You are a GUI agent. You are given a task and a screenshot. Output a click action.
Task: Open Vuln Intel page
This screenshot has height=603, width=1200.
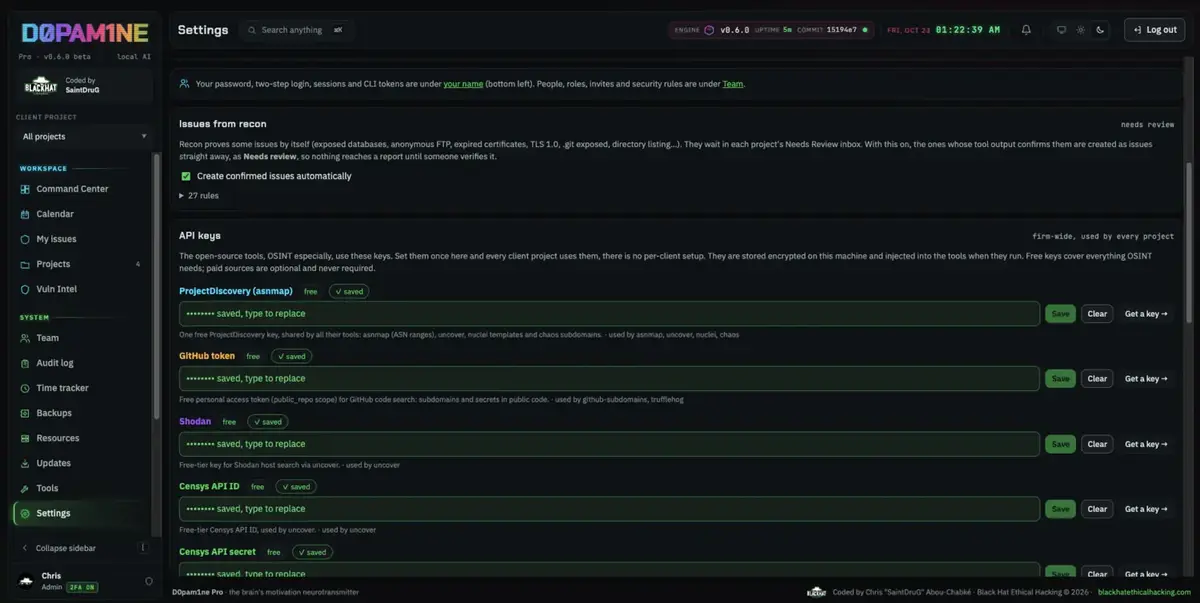(80, 289)
